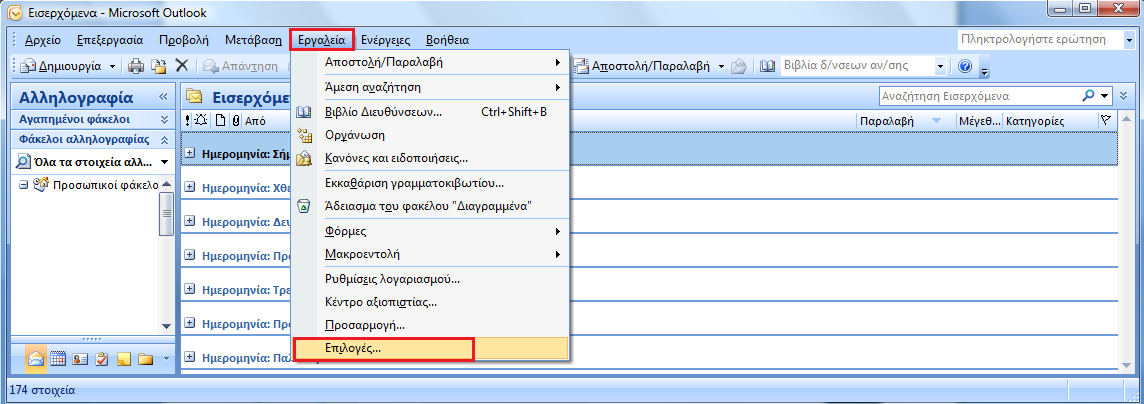The height and width of the screenshot is (404, 1144).
Task: Select Ρυθμίσεις λογαριασμού... menu item
Action: pyautogui.click(x=430, y=279)
